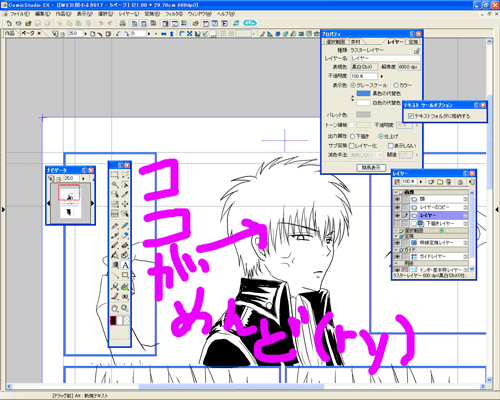The image size is (500, 400).
Task: Open the opacity arrow in Layer panel
Action: tap(421, 182)
